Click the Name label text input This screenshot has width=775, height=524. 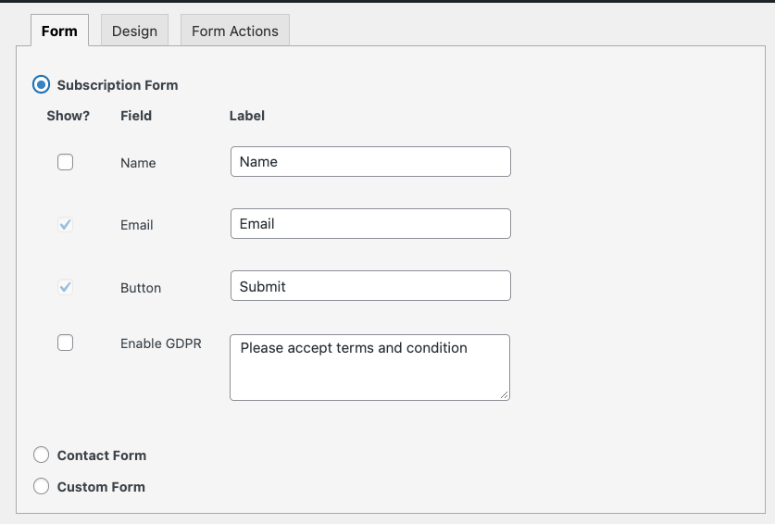coord(370,162)
